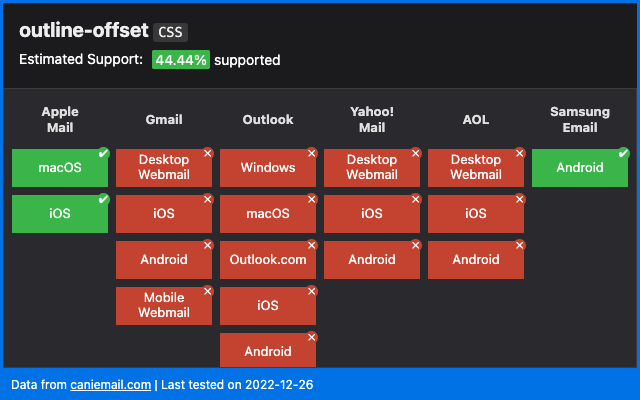
Task: Click the outline-offset title heading
Action: pyautogui.click(x=84, y=31)
